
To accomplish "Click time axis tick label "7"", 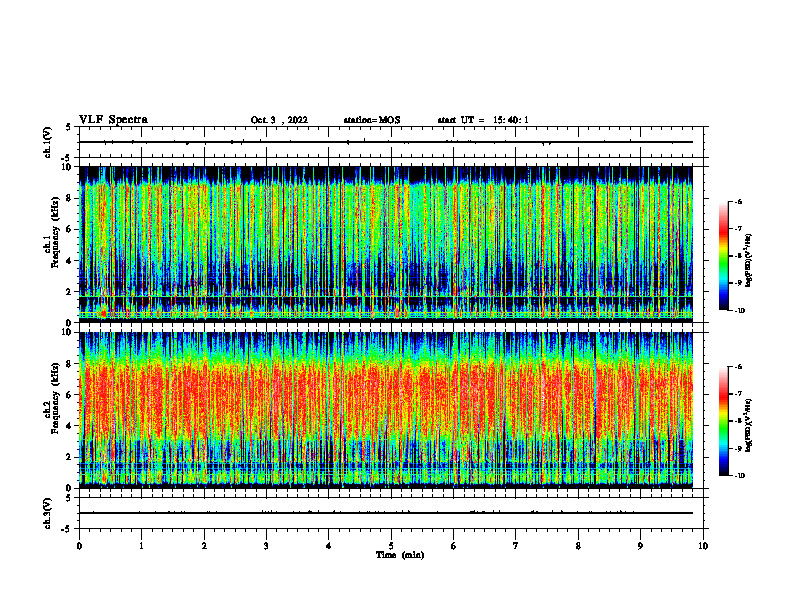I will pyautogui.click(x=516, y=546).
